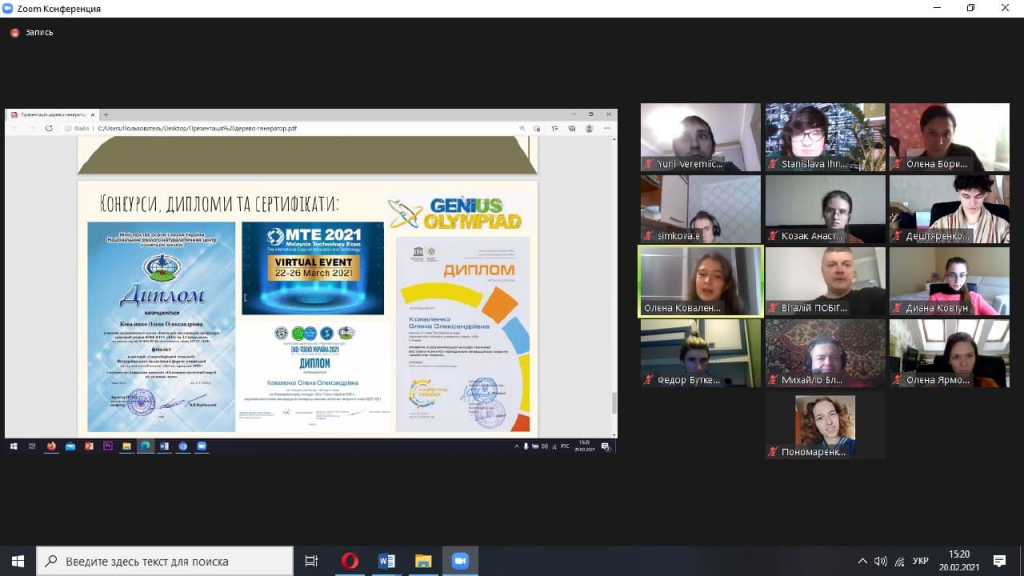Screen dimensions: 1024x576
Task: Open the profile icon in shared browser
Action: (x=589, y=129)
